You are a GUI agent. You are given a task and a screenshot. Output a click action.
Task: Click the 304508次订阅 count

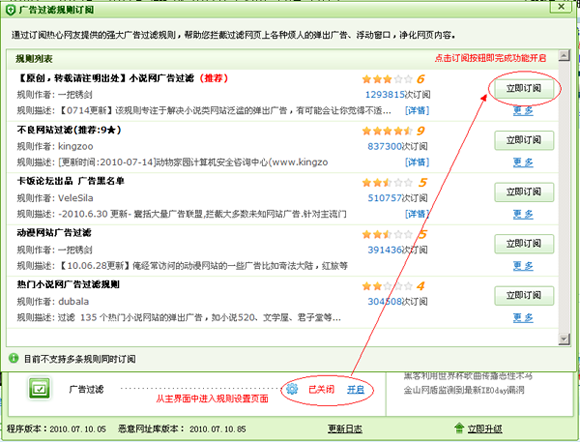(x=397, y=302)
